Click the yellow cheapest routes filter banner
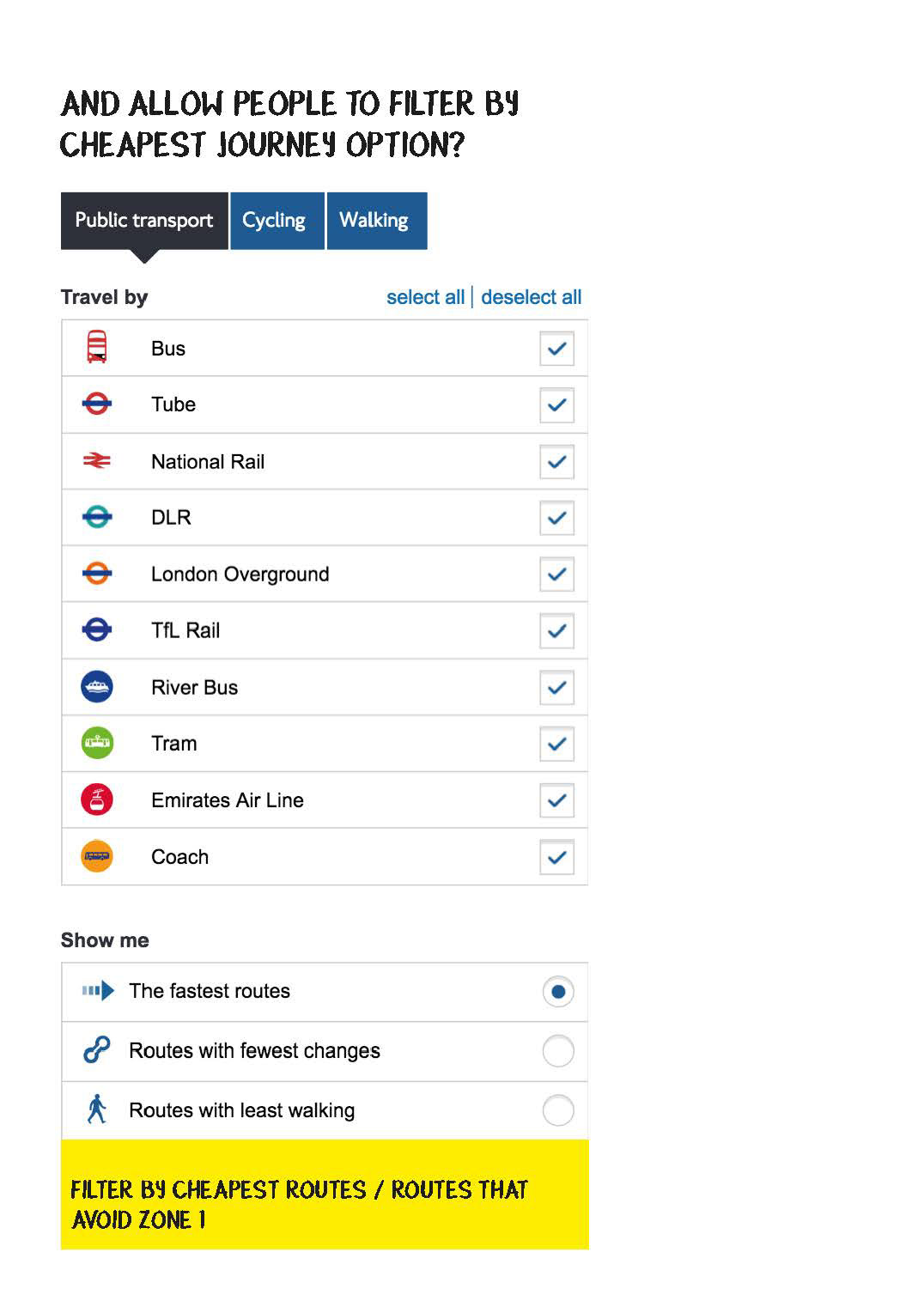Screen dimensions: 924x1307 tap(325, 1195)
